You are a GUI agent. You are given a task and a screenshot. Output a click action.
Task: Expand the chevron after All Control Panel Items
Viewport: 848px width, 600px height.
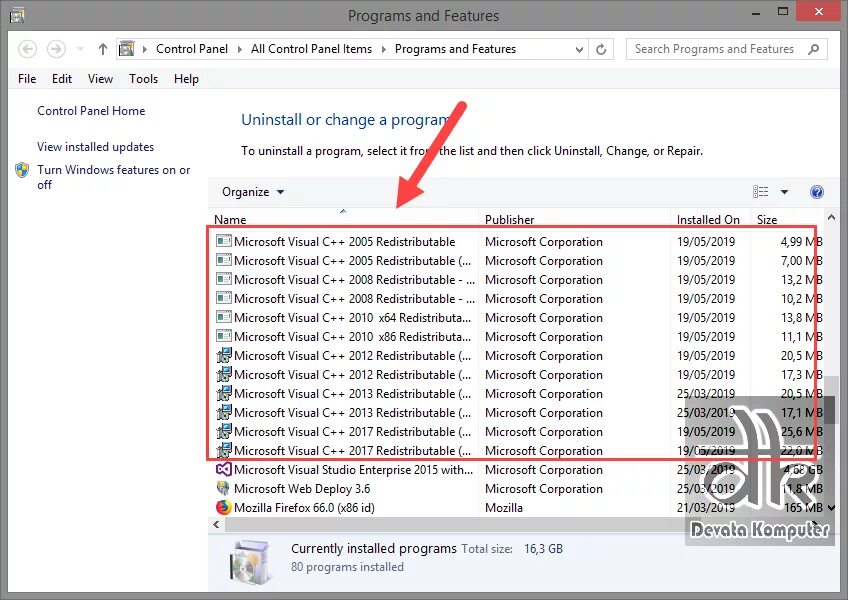(x=384, y=49)
